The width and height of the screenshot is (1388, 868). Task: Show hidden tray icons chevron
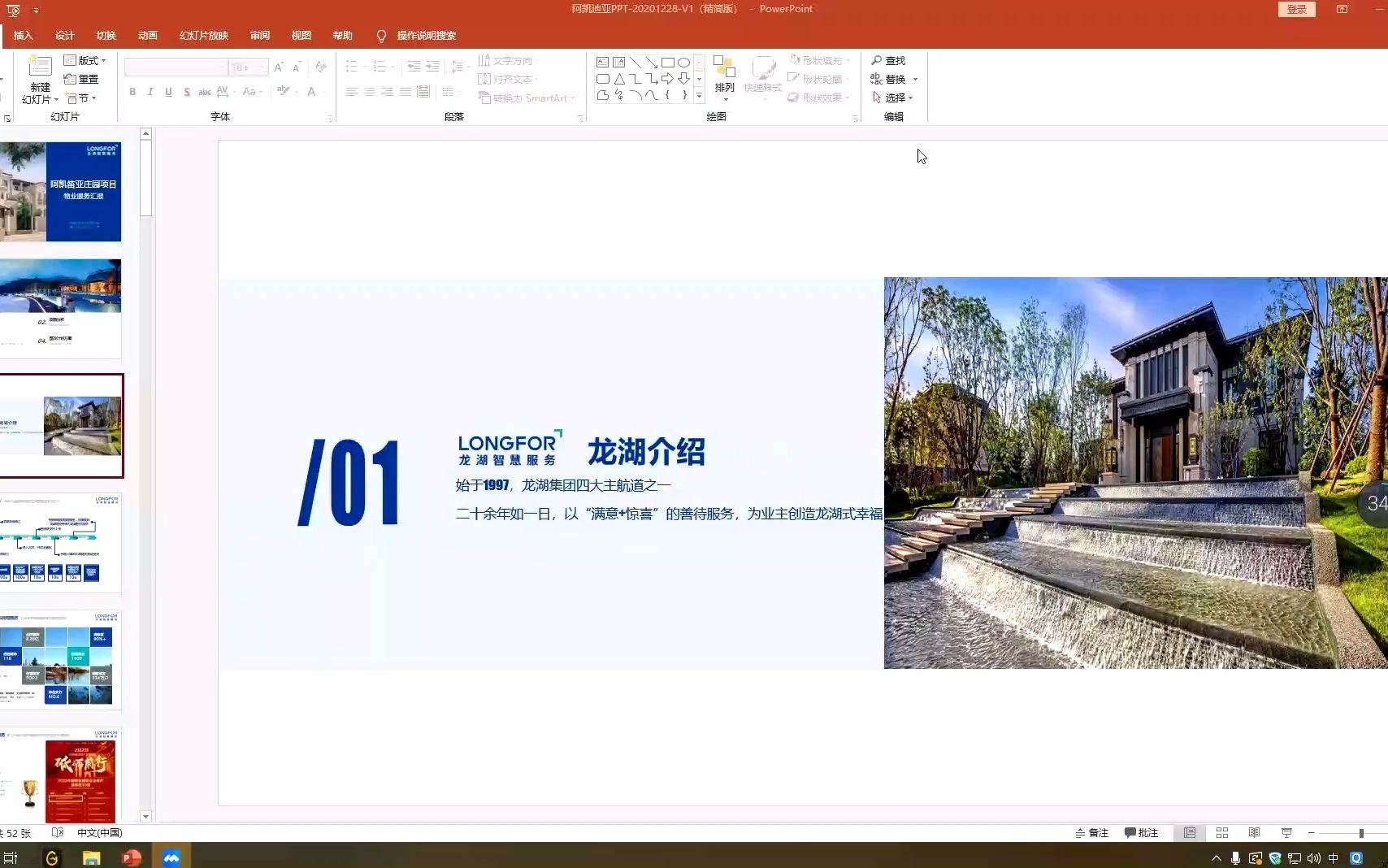pos(1217,857)
